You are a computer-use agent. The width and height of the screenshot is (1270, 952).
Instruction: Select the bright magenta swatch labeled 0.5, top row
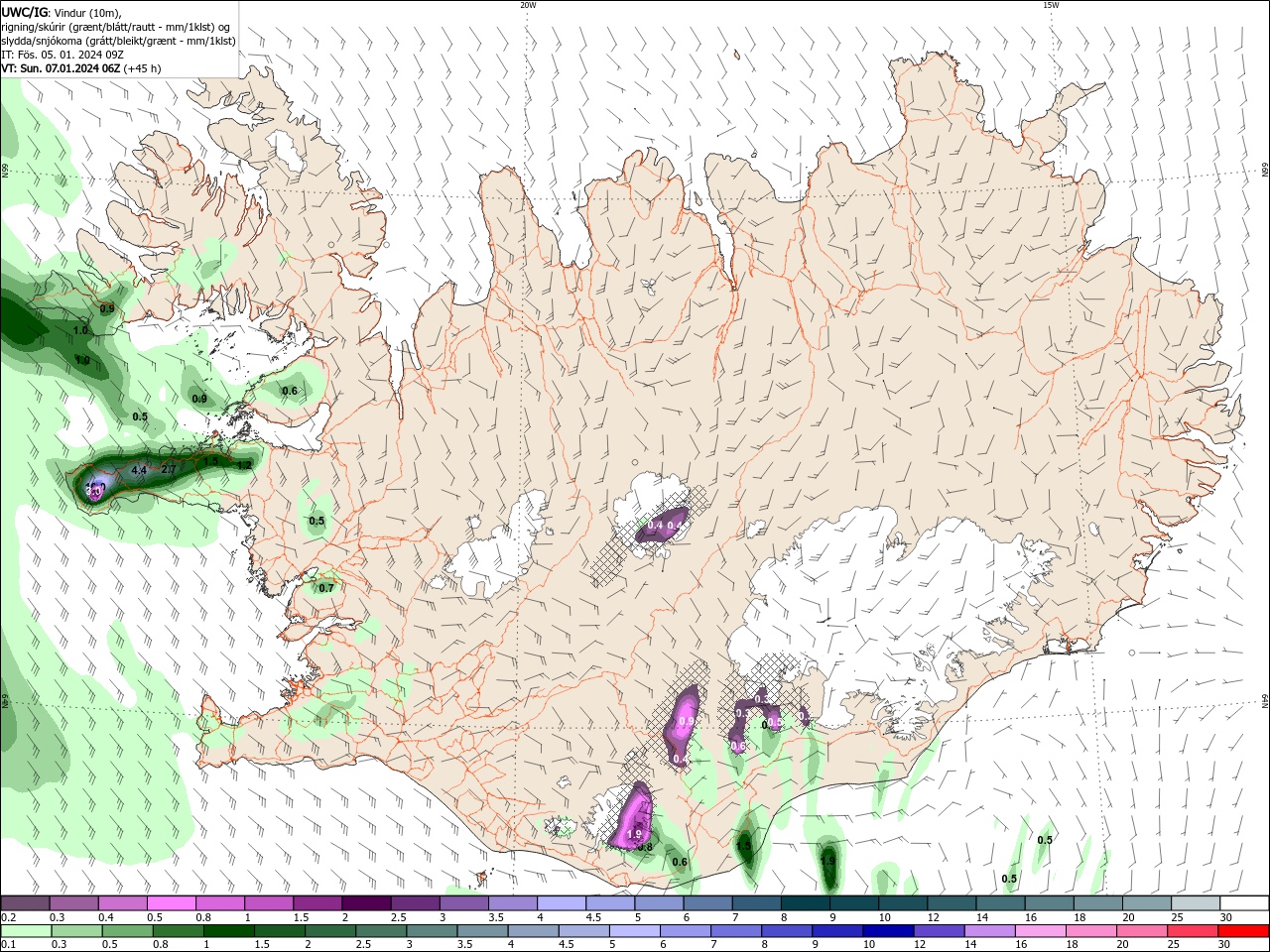pyautogui.click(x=172, y=903)
